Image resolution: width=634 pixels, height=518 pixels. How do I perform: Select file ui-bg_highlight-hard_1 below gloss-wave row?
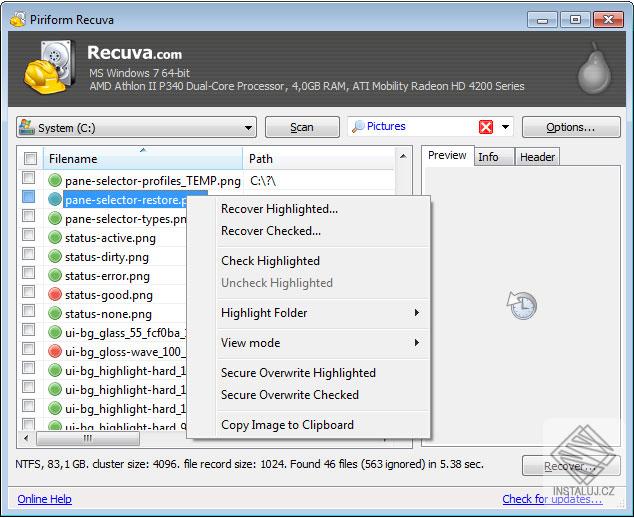point(125,371)
